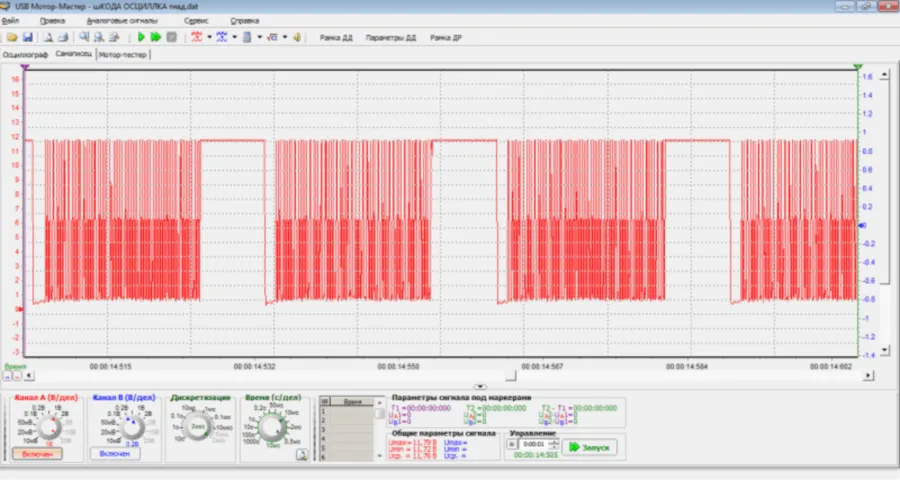This screenshot has height=480, width=900.
Task: Click the blue channel zero-level marker on right axis
Action: [862, 225]
